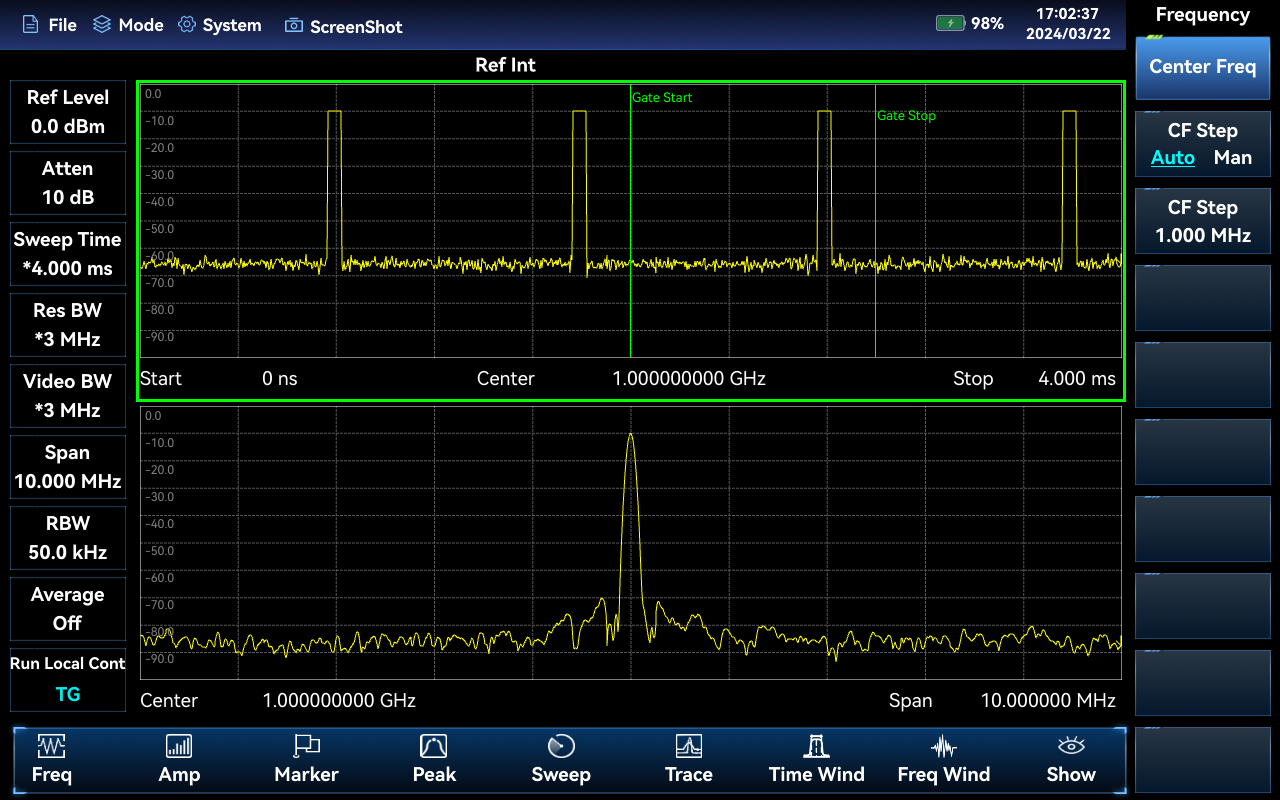The width and height of the screenshot is (1280, 800).
Task: Open the Freq menu icon
Action: (51, 746)
